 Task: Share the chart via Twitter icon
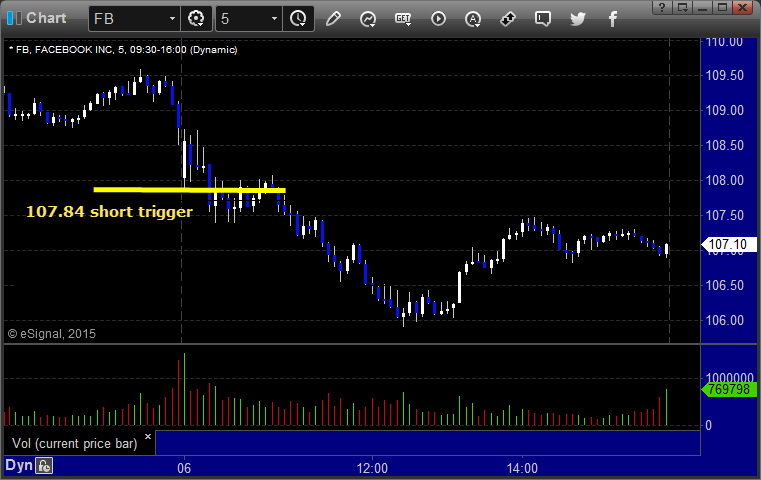[578, 19]
